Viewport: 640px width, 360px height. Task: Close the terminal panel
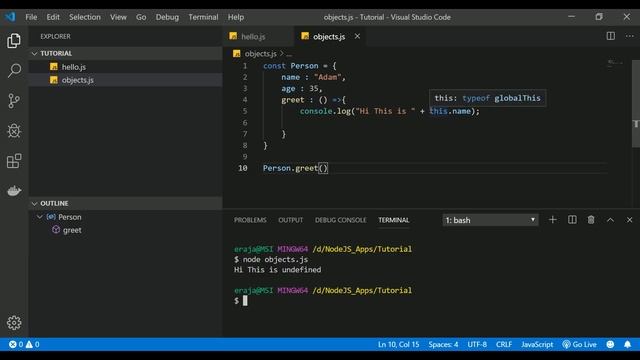(x=629, y=220)
